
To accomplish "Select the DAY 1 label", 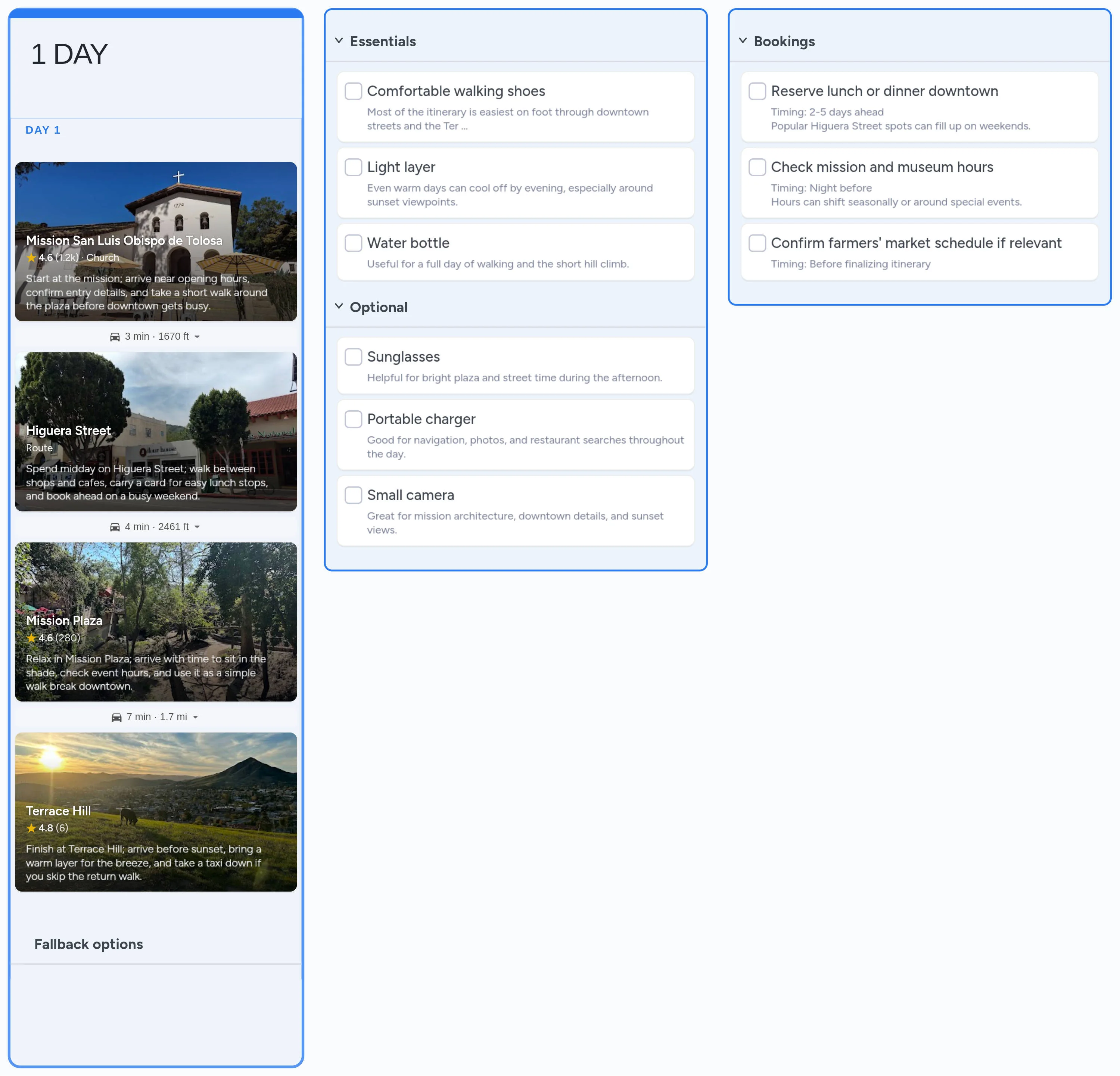I will coord(43,130).
